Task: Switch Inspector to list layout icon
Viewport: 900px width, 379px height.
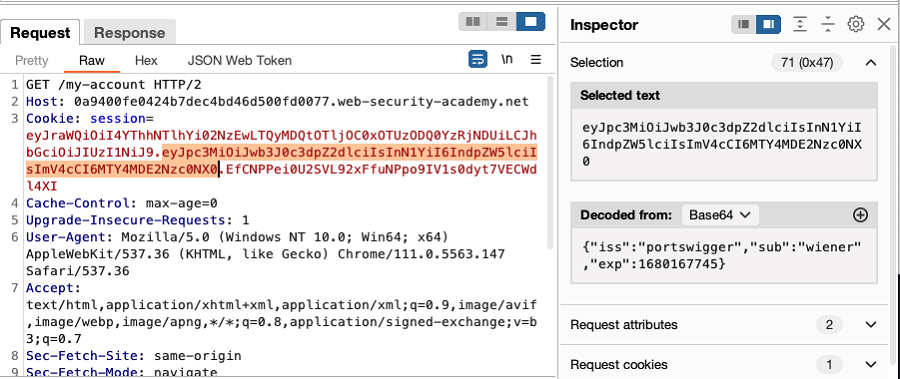Action: tap(744, 24)
